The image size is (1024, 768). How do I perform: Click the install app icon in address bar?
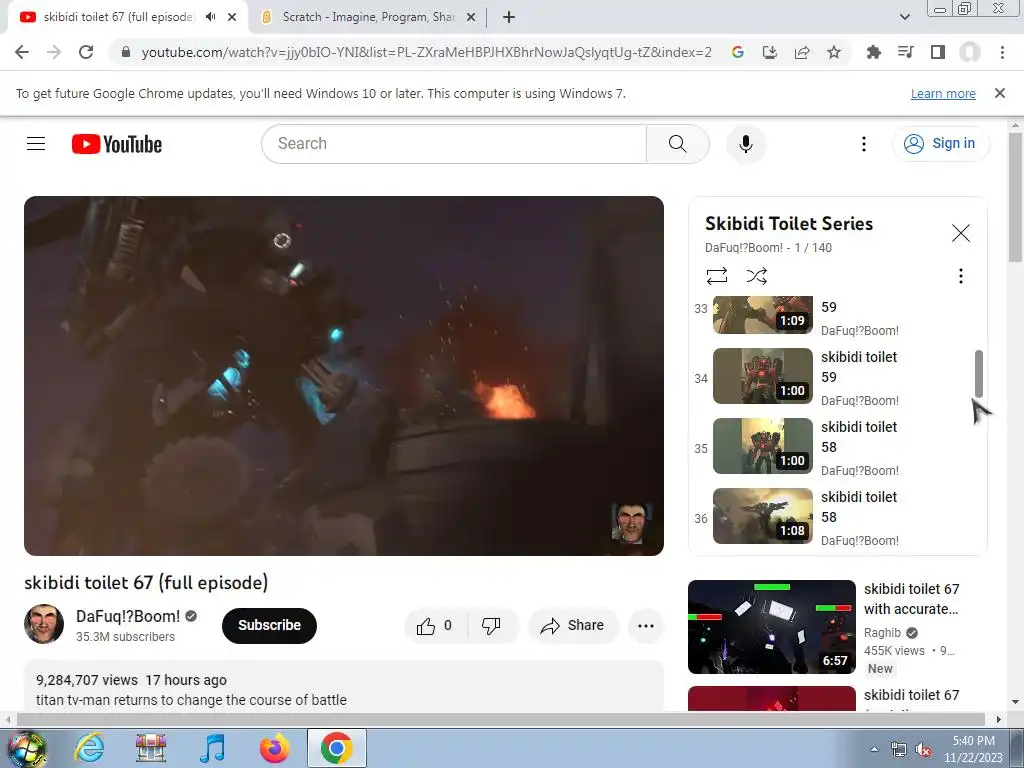click(x=769, y=52)
